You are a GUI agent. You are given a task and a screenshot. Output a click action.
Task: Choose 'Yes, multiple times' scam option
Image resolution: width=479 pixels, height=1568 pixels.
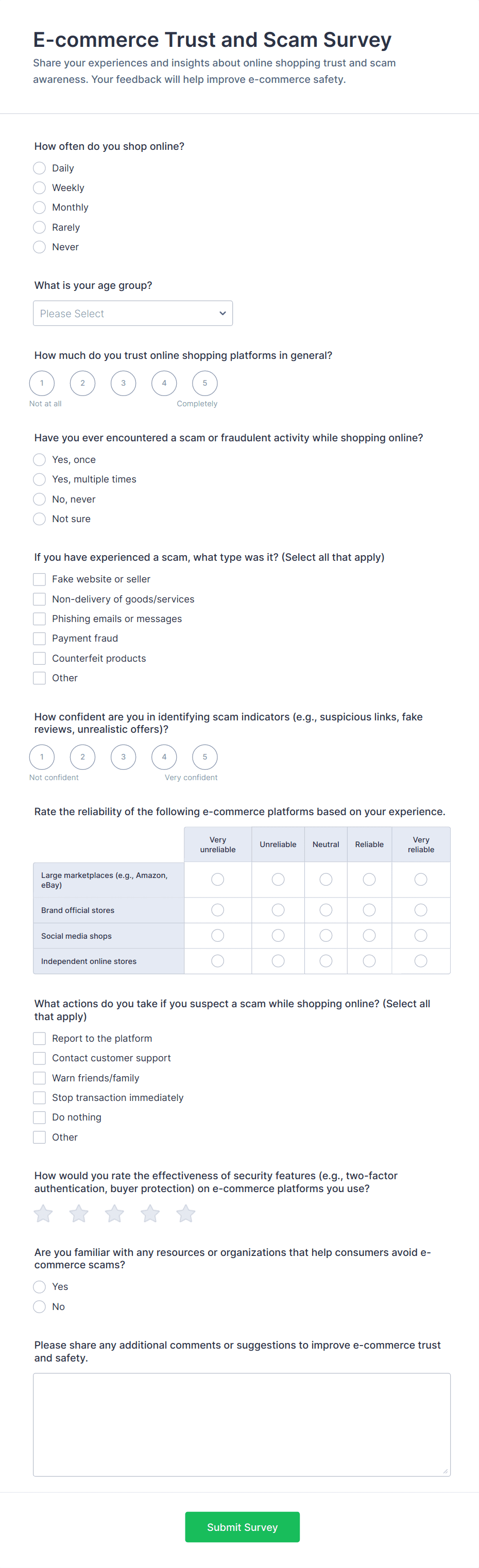40,479
